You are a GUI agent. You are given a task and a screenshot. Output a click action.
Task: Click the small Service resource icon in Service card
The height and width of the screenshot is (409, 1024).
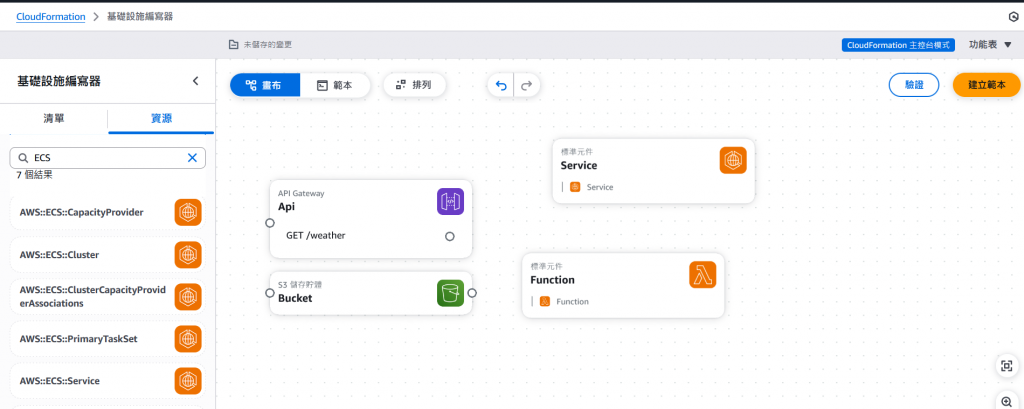click(x=575, y=187)
